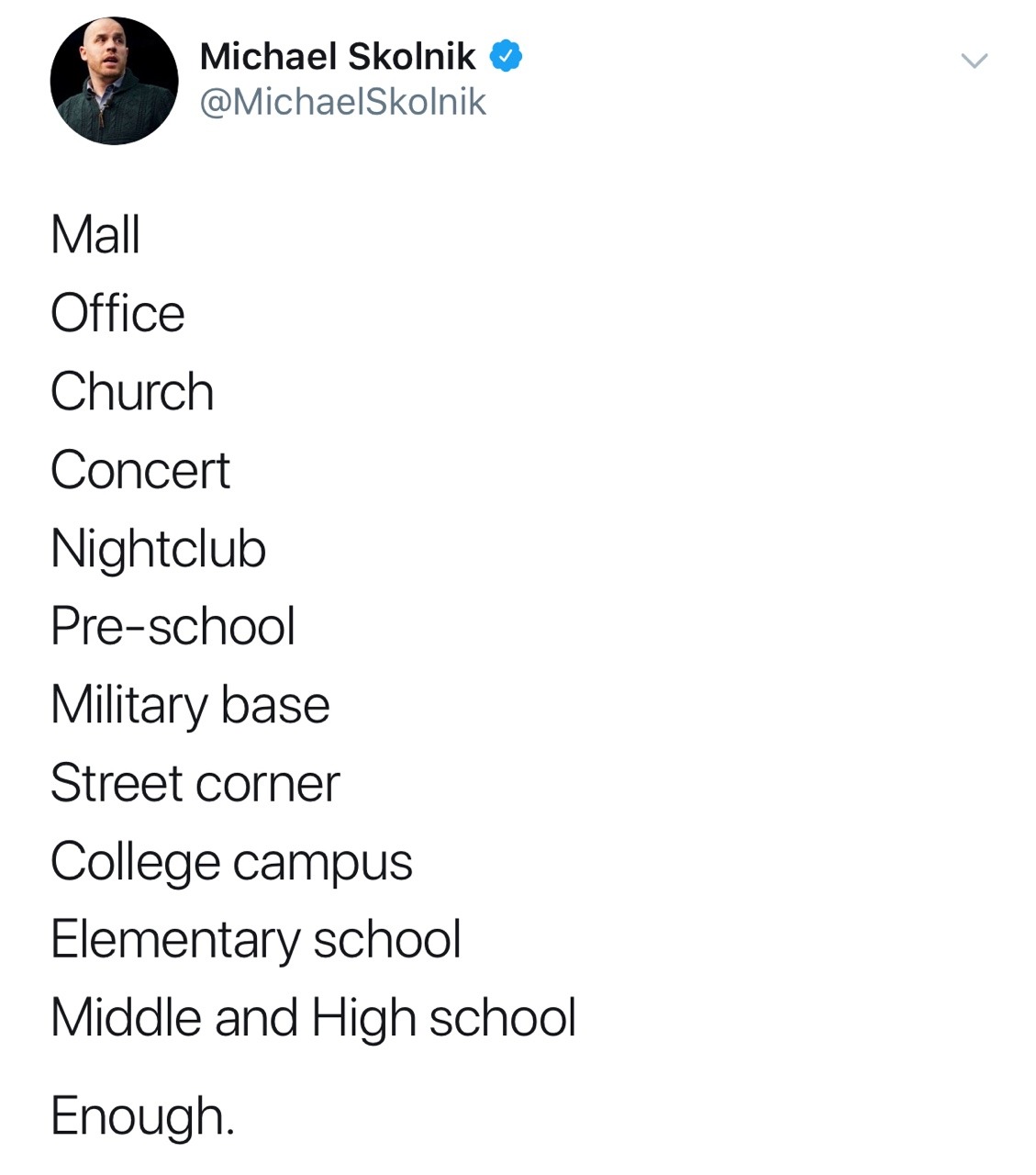Select the "Office" line of the tweet
This screenshot has height=1175, width=1036.
click(x=117, y=313)
